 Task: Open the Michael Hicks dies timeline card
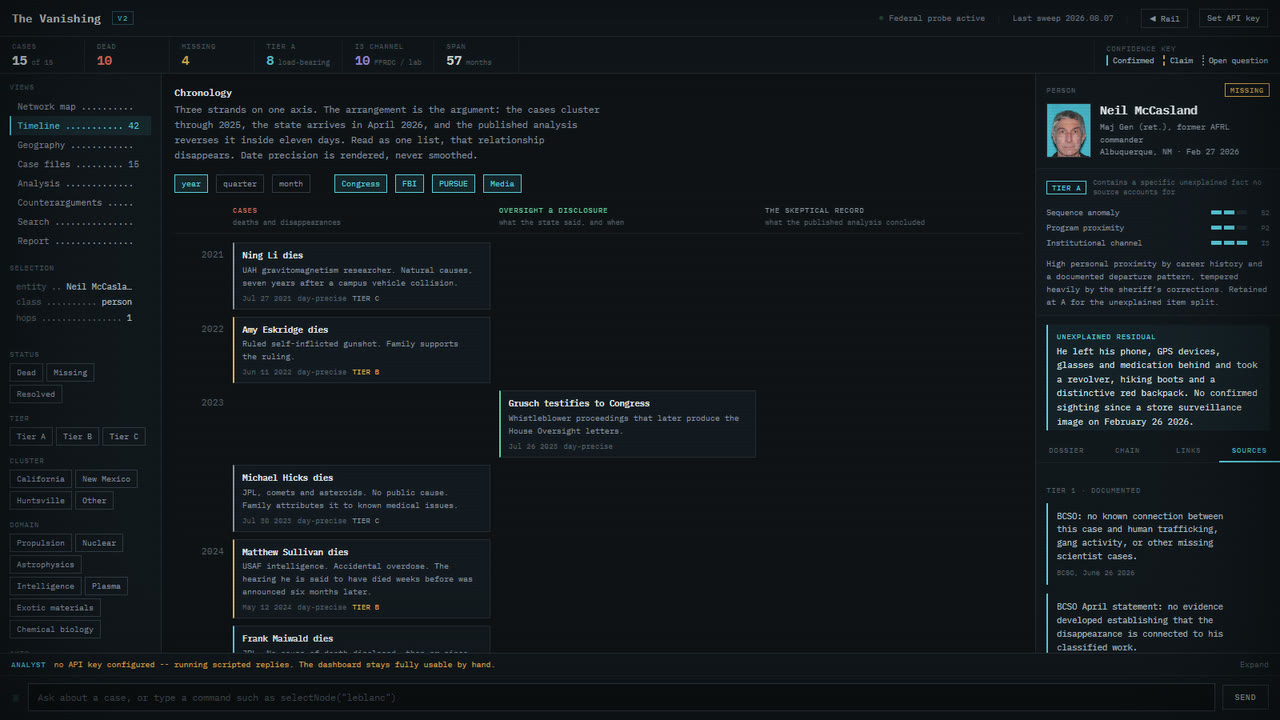pyautogui.click(x=361, y=498)
